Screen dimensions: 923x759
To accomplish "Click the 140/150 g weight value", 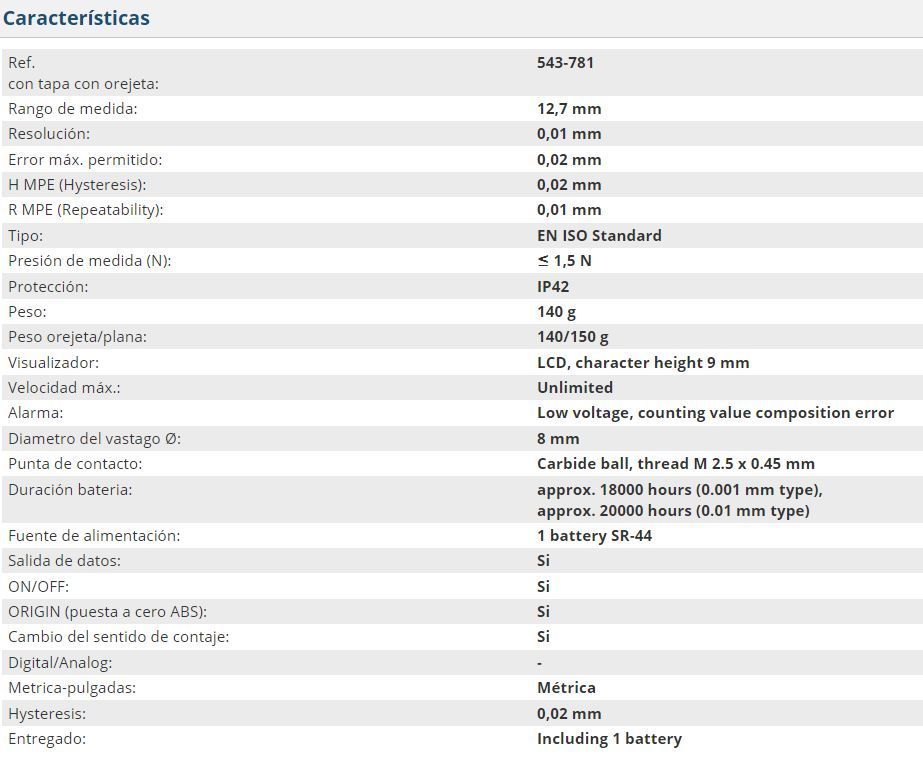I will click(572, 336).
